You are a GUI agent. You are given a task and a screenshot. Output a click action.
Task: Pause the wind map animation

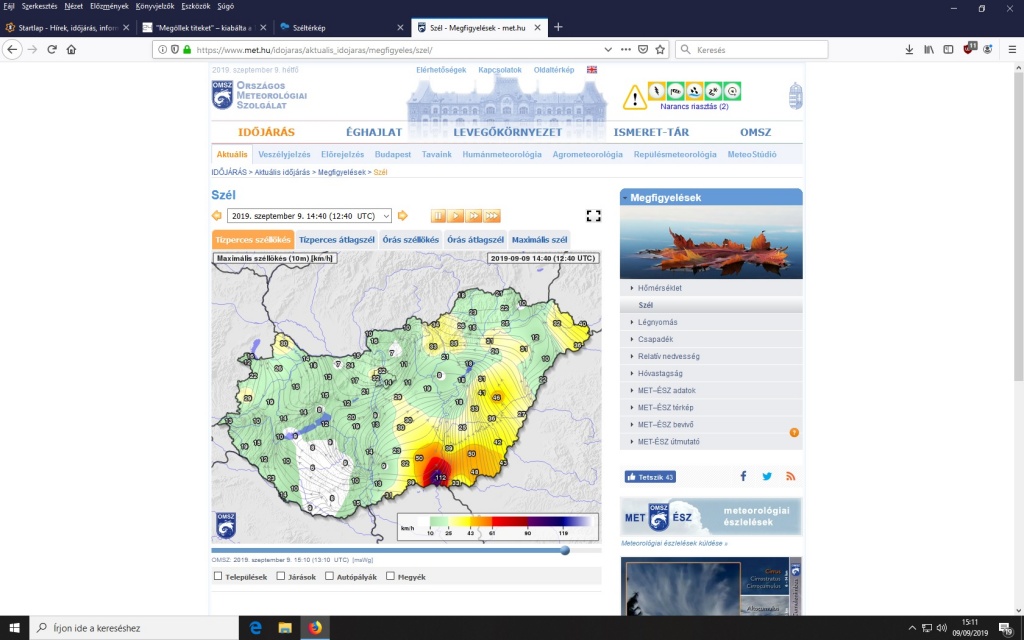click(438, 215)
